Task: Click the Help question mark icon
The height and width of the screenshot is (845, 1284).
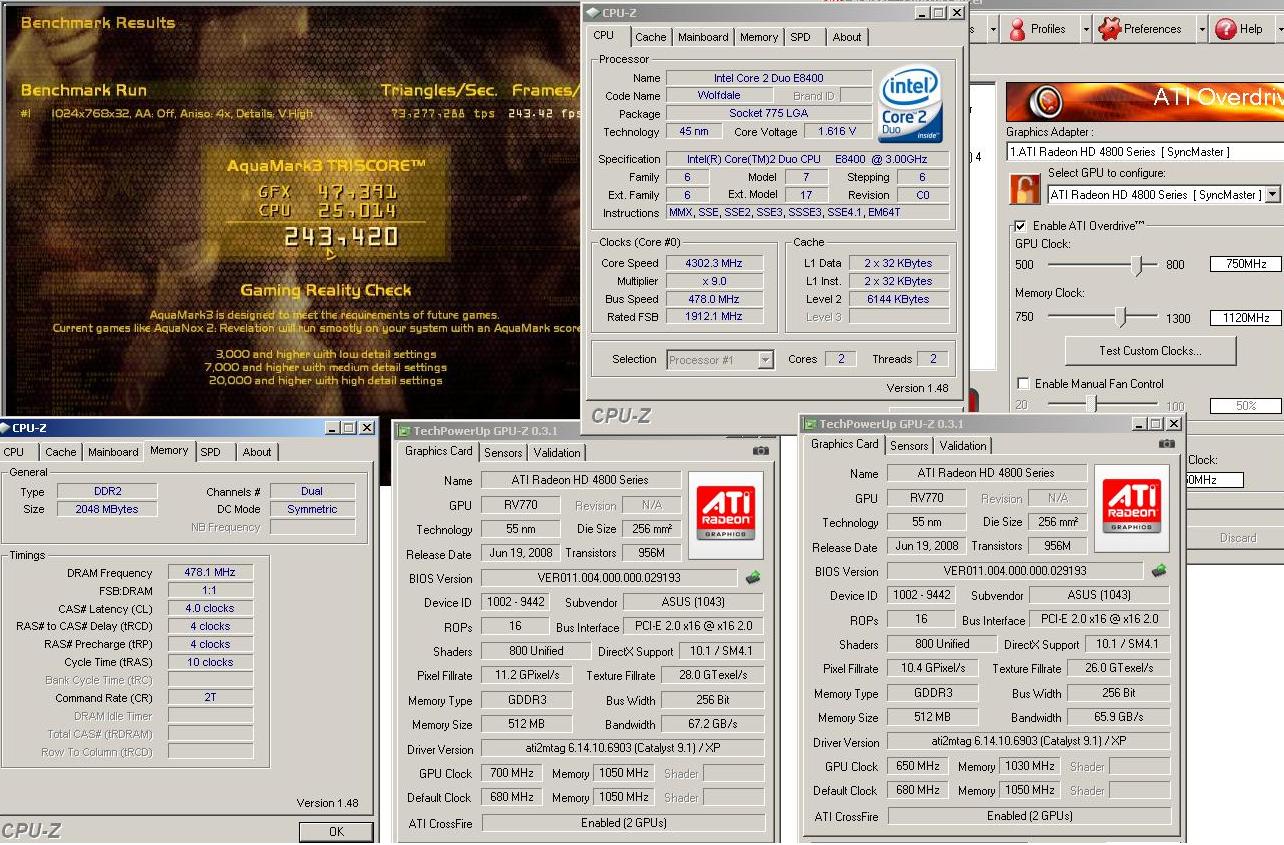Action: (1225, 29)
